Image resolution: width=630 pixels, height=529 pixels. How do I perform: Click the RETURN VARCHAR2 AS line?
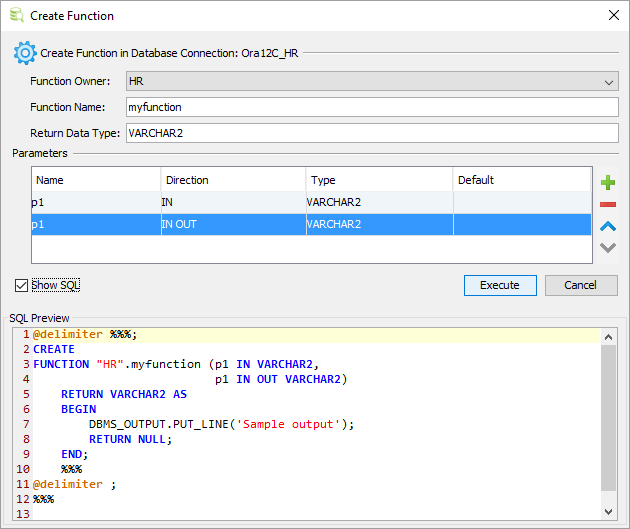pyautogui.click(x=124, y=394)
